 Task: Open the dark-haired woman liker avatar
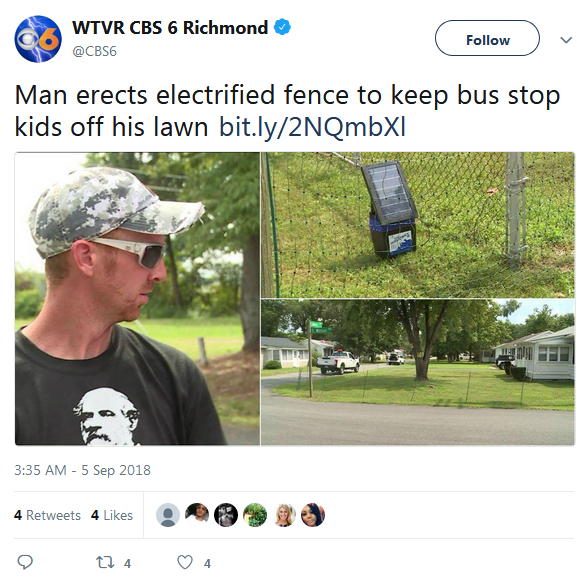(x=313, y=515)
